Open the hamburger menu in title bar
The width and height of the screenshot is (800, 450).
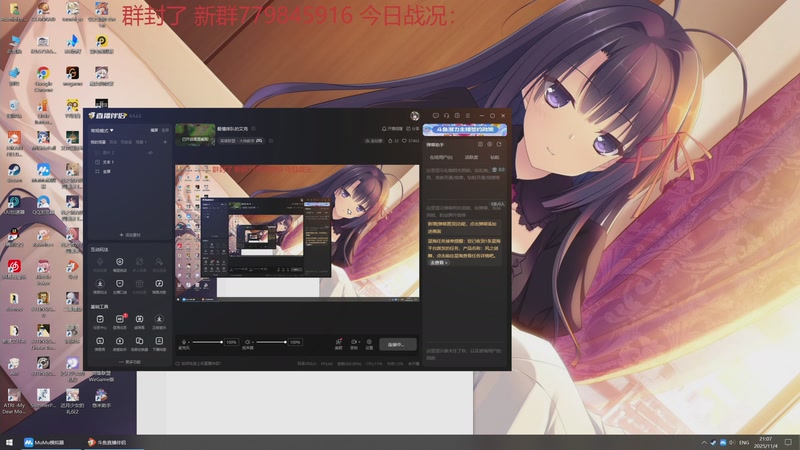(x=468, y=116)
